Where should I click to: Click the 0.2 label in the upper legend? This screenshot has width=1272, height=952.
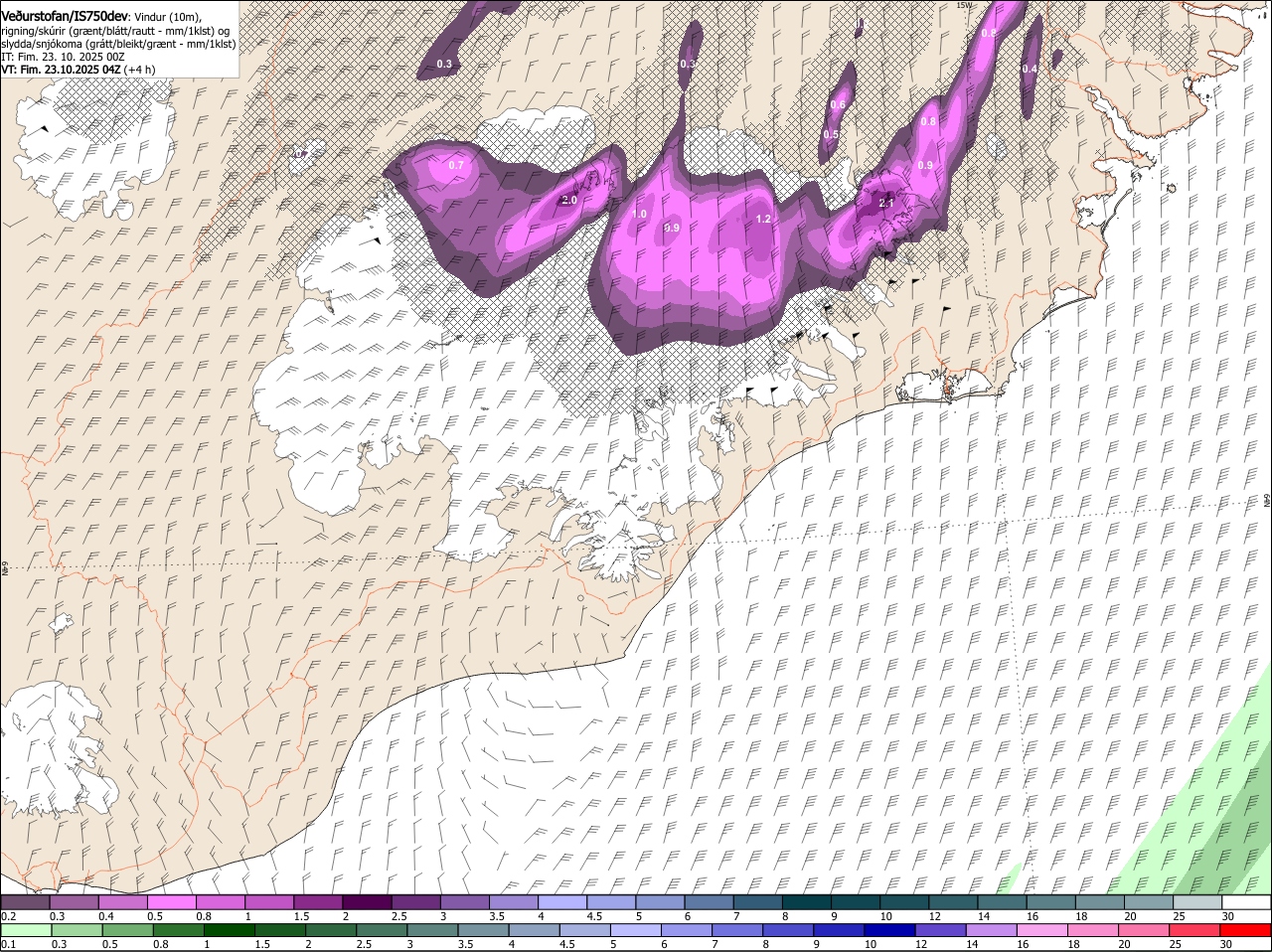click(8, 916)
